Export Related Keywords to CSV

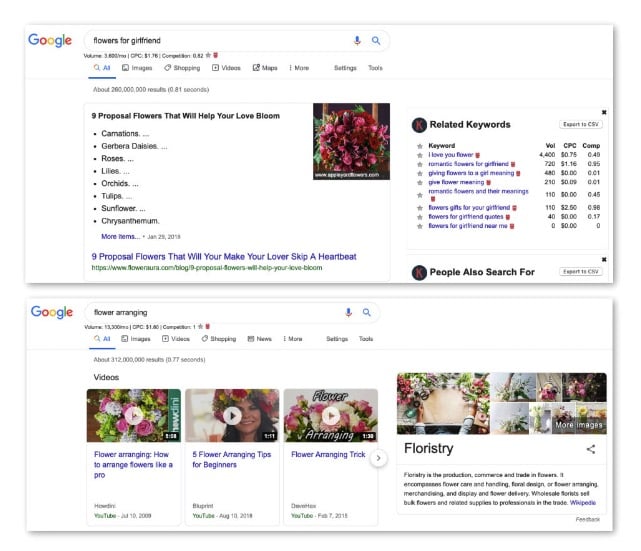point(581,124)
